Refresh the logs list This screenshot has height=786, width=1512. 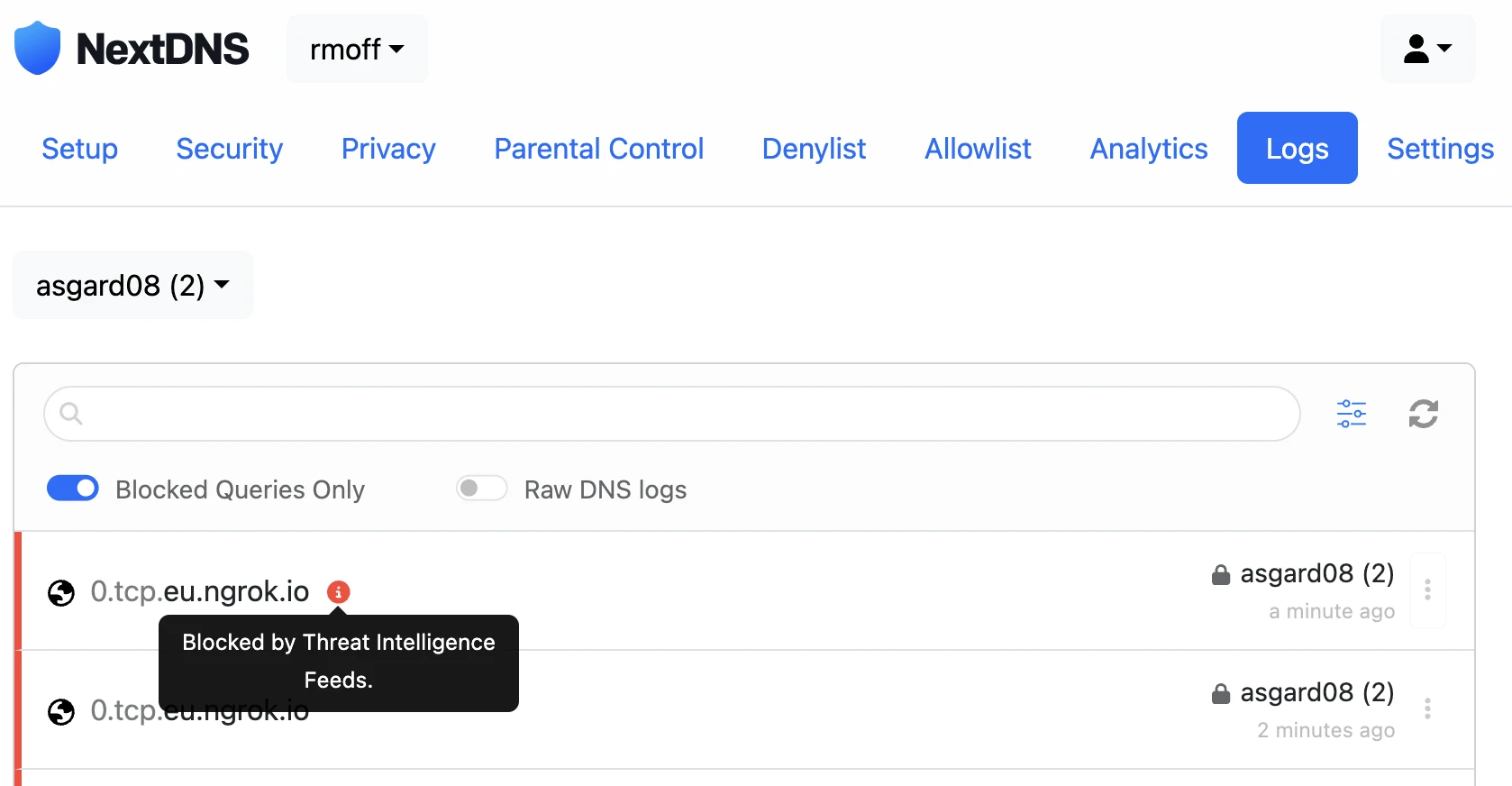click(x=1424, y=414)
